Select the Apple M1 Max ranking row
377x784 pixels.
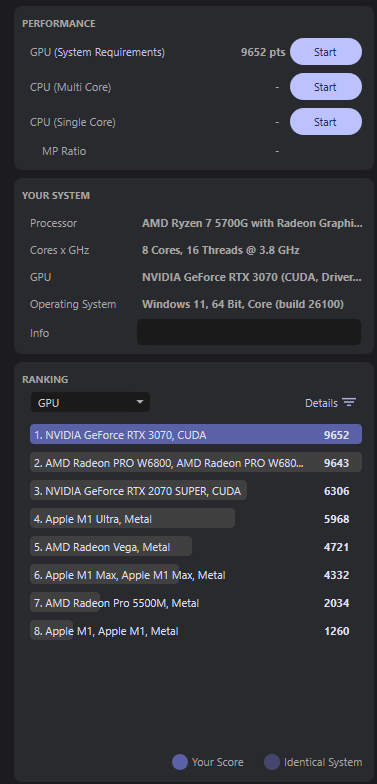click(196, 575)
